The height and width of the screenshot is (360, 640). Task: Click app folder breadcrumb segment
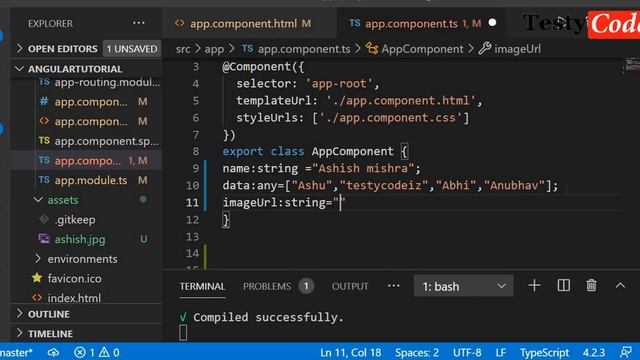[214, 49]
